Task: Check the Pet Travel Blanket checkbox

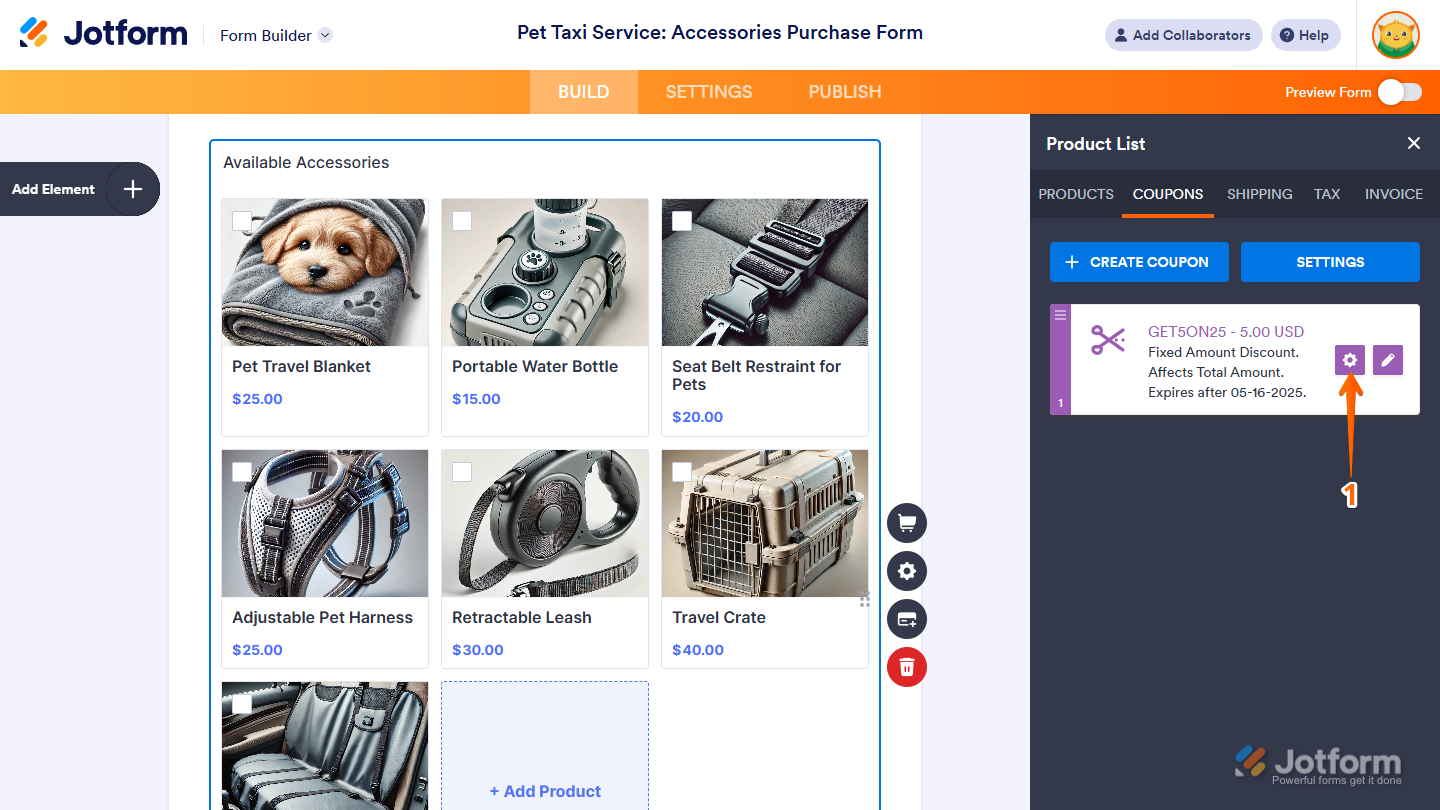Action: coord(242,221)
